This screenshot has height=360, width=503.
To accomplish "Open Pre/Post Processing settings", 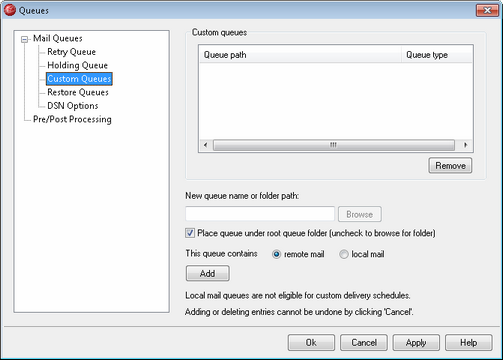I will [72, 119].
